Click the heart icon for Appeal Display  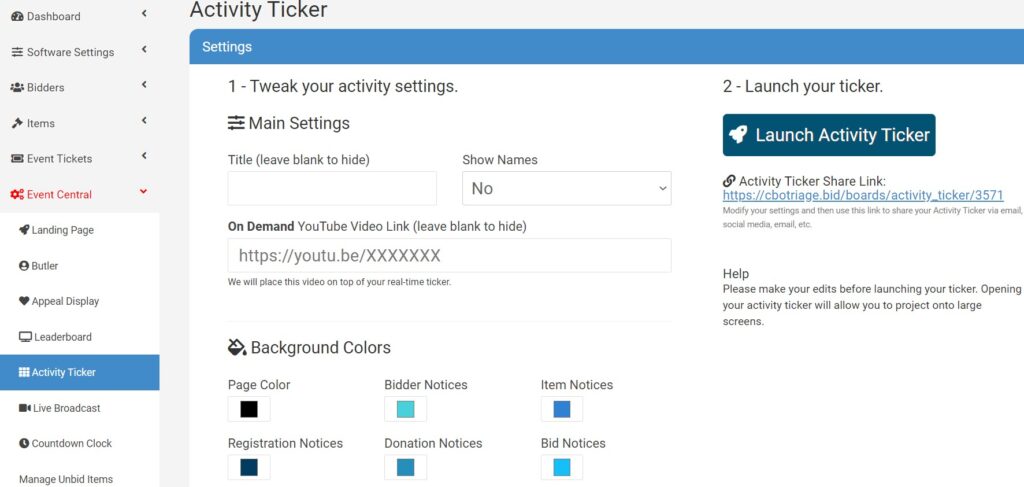pos(24,301)
